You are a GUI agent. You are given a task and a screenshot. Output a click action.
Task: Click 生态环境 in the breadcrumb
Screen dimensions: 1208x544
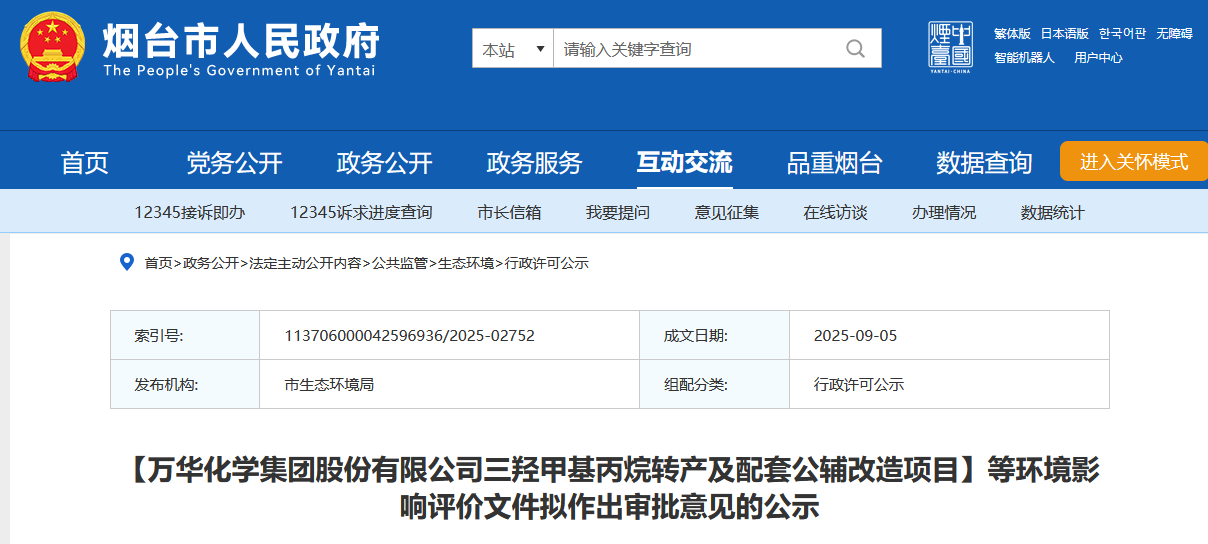coord(465,263)
